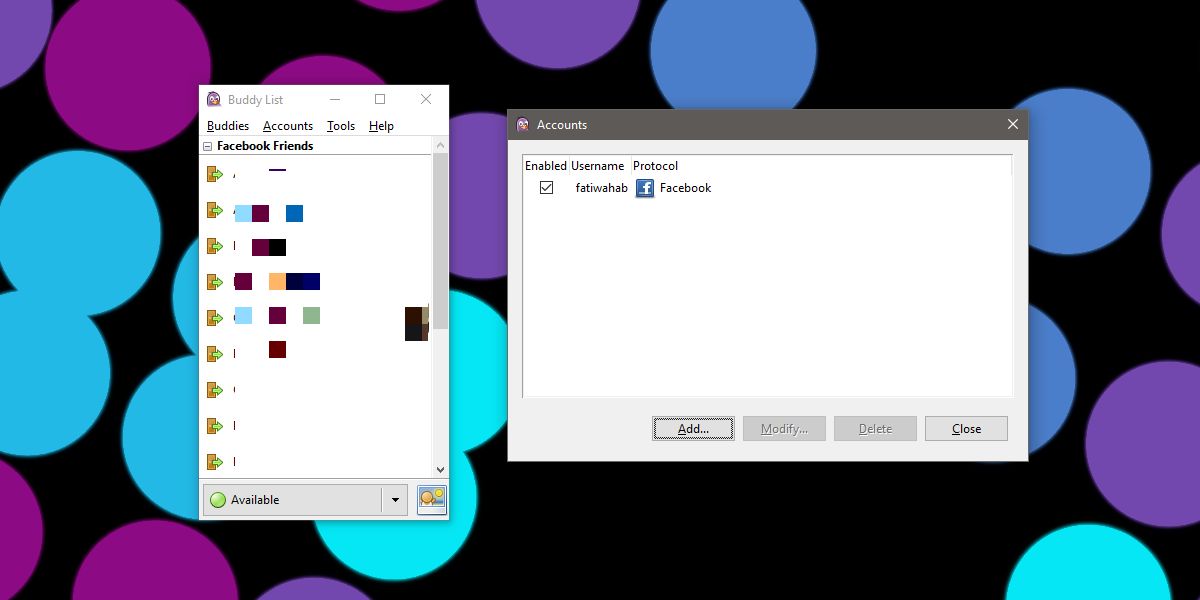Click the green Available status icon
This screenshot has height=600, width=1200.
click(x=218, y=500)
